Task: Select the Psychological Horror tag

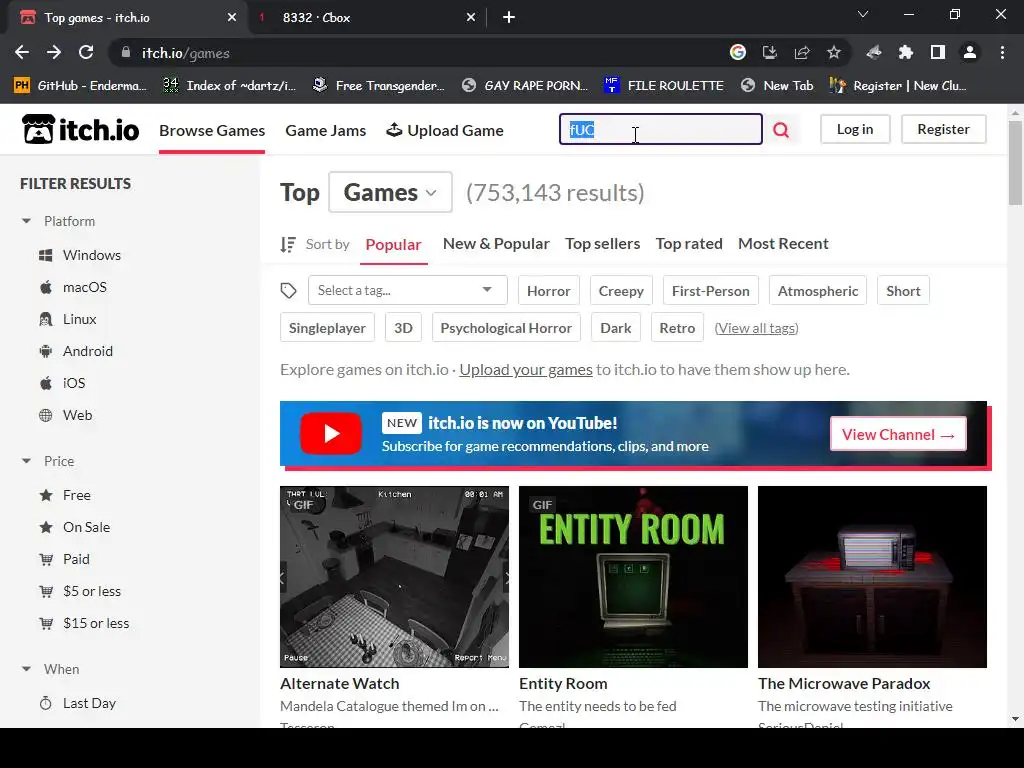Action: click(506, 328)
